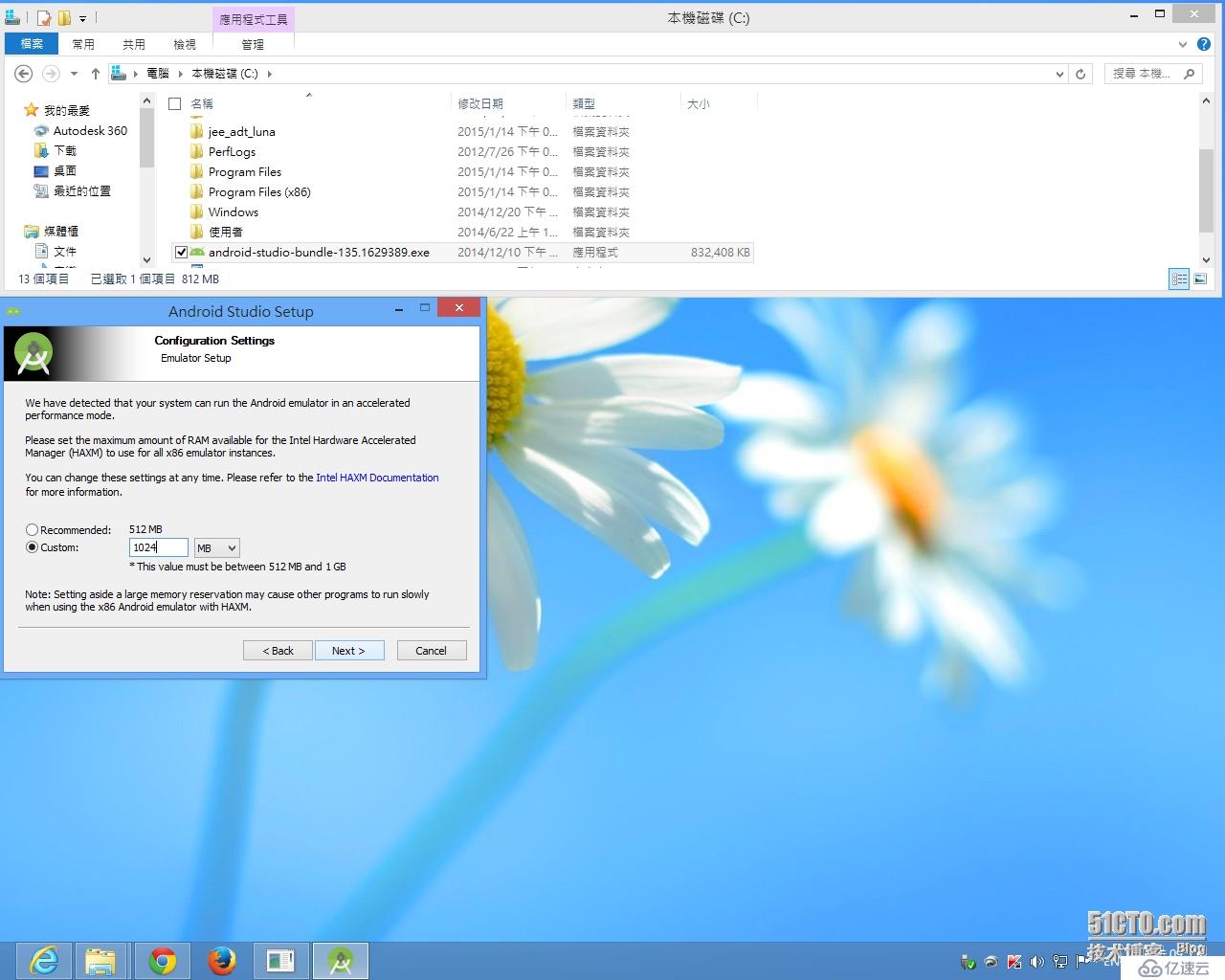Image resolution: width=1225 pixels, height=980 pixels.
Task: Open Autodesk 360 tray icon
Action: [x=991, y=962]
